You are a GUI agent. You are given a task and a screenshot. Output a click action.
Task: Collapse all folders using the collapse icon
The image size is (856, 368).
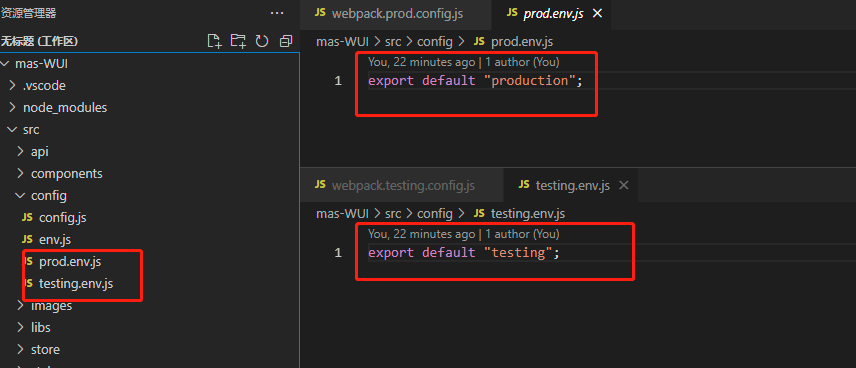click(x=286, y=41)
